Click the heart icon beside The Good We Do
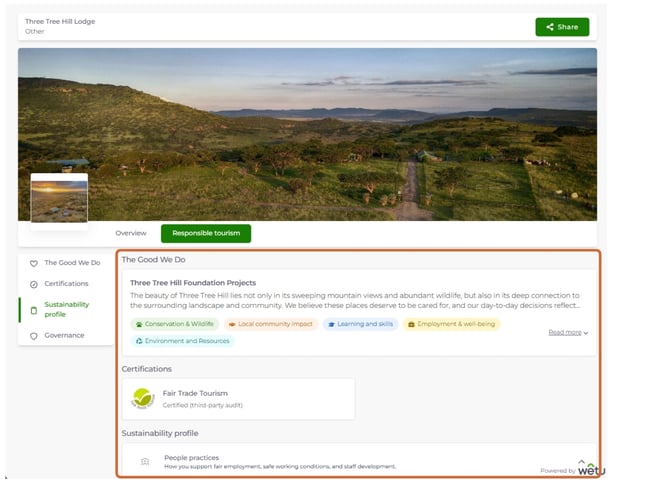Viewport: 670px width, 482px height. pos(34,264)
